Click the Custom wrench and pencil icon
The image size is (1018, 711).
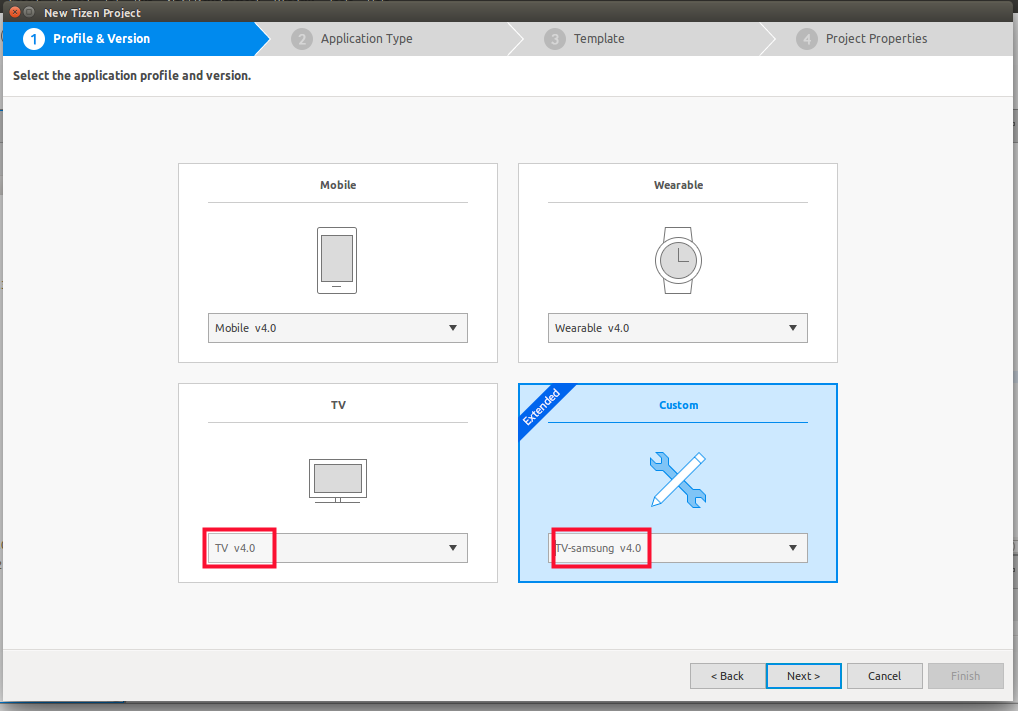(x=677, y=478)
